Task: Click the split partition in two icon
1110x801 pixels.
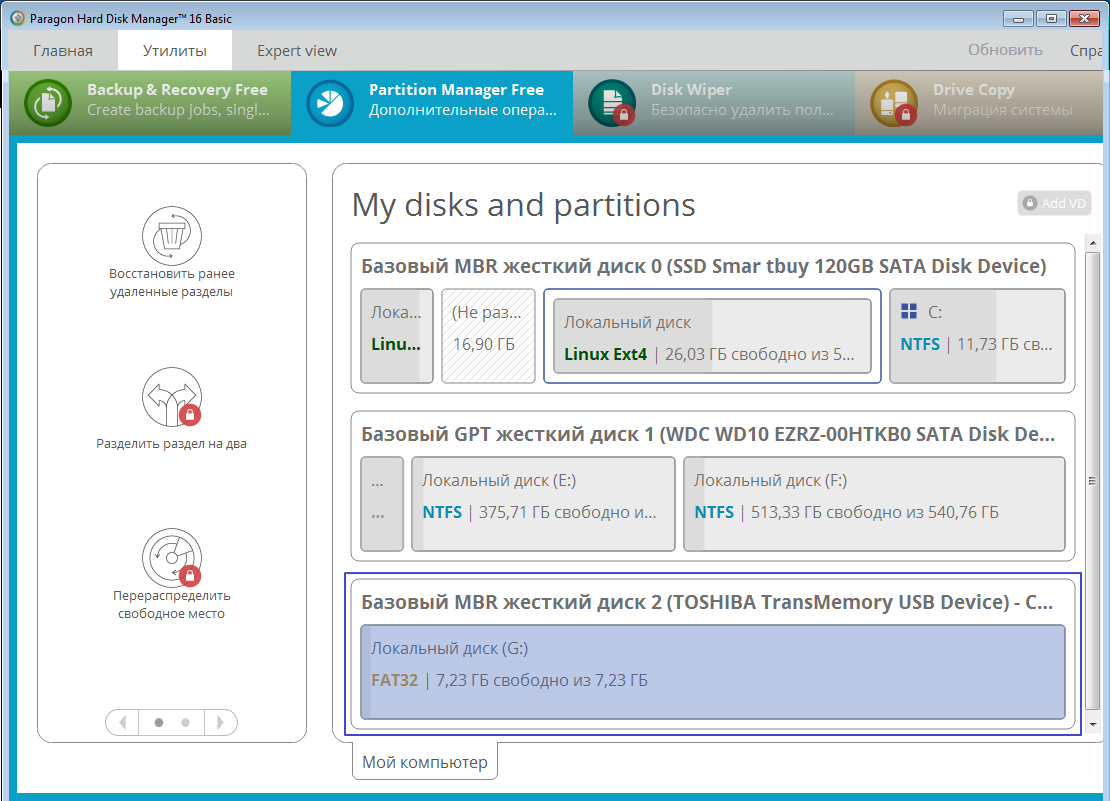Action: point(171,397)
